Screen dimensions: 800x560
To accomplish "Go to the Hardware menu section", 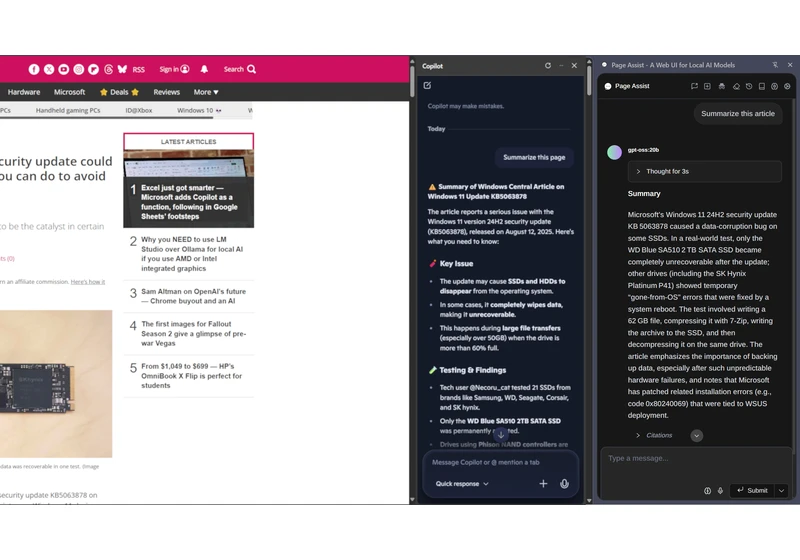I will pos(23,92).
